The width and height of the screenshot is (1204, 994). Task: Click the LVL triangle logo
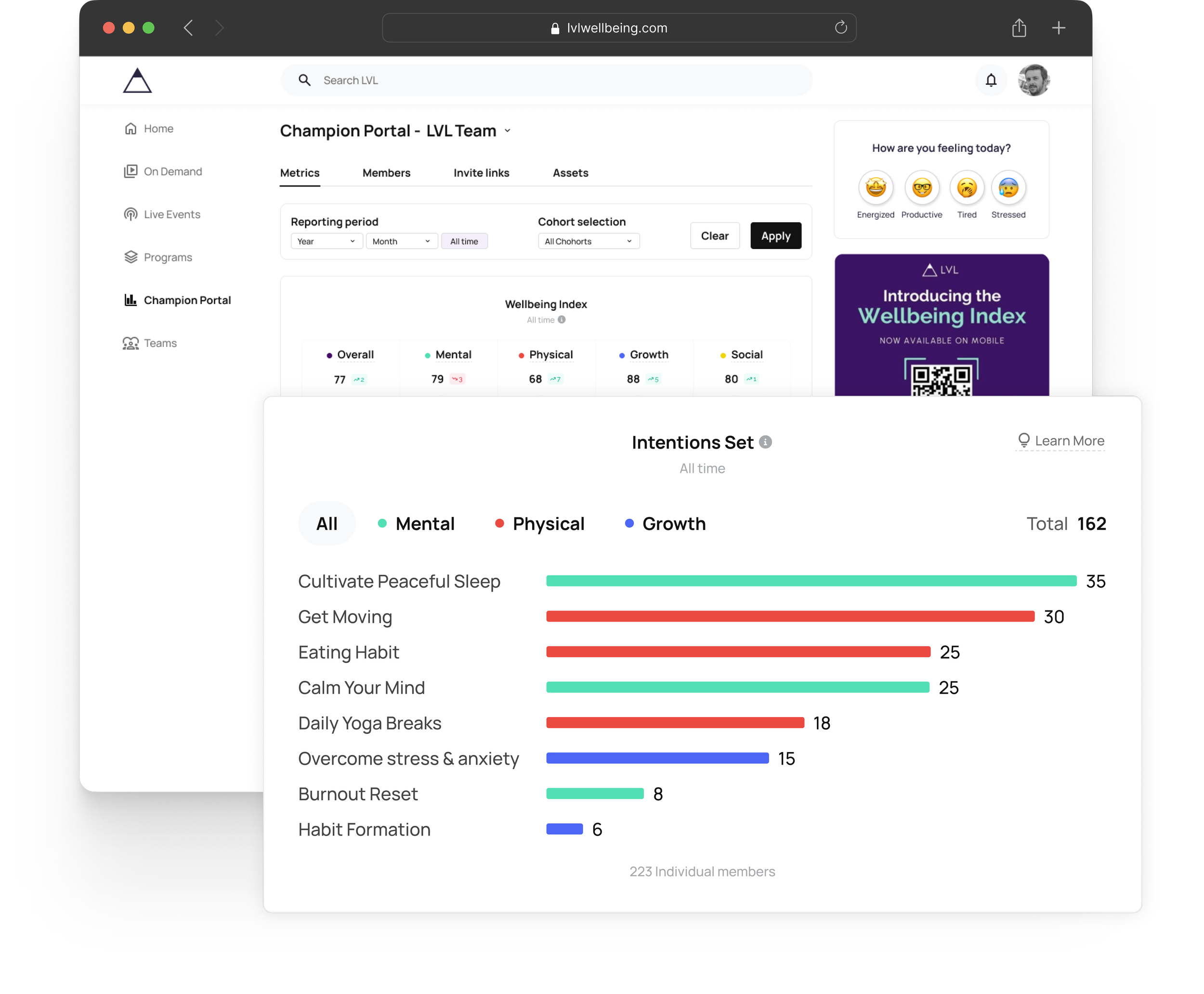[137, 80]
